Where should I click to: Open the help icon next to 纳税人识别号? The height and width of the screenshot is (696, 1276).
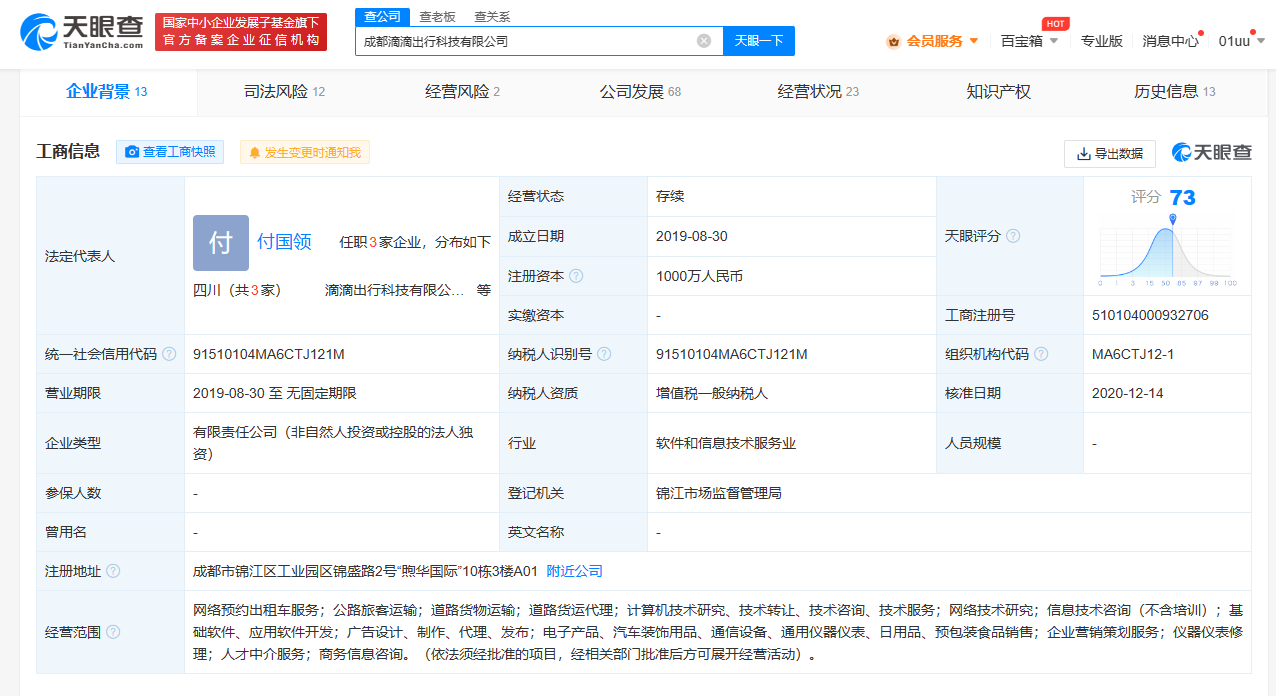pos(604,354)
